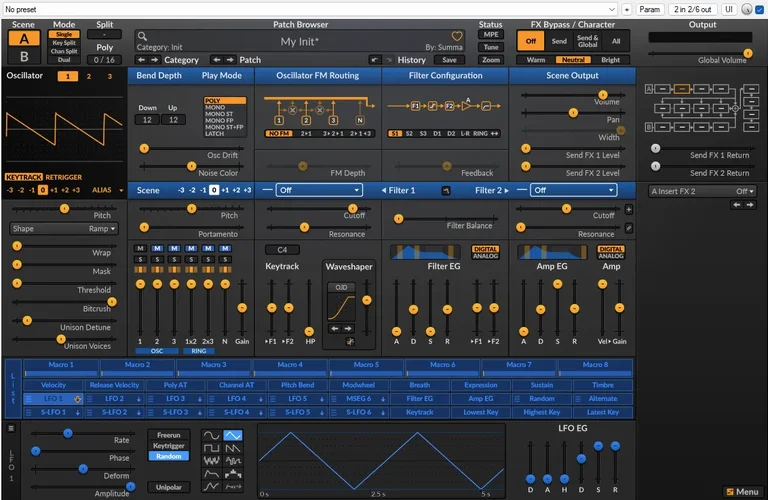Viewport: 768px width, 500px height.
Task: Mute oscillator 1 in the mixer
Action: [140, 248]
